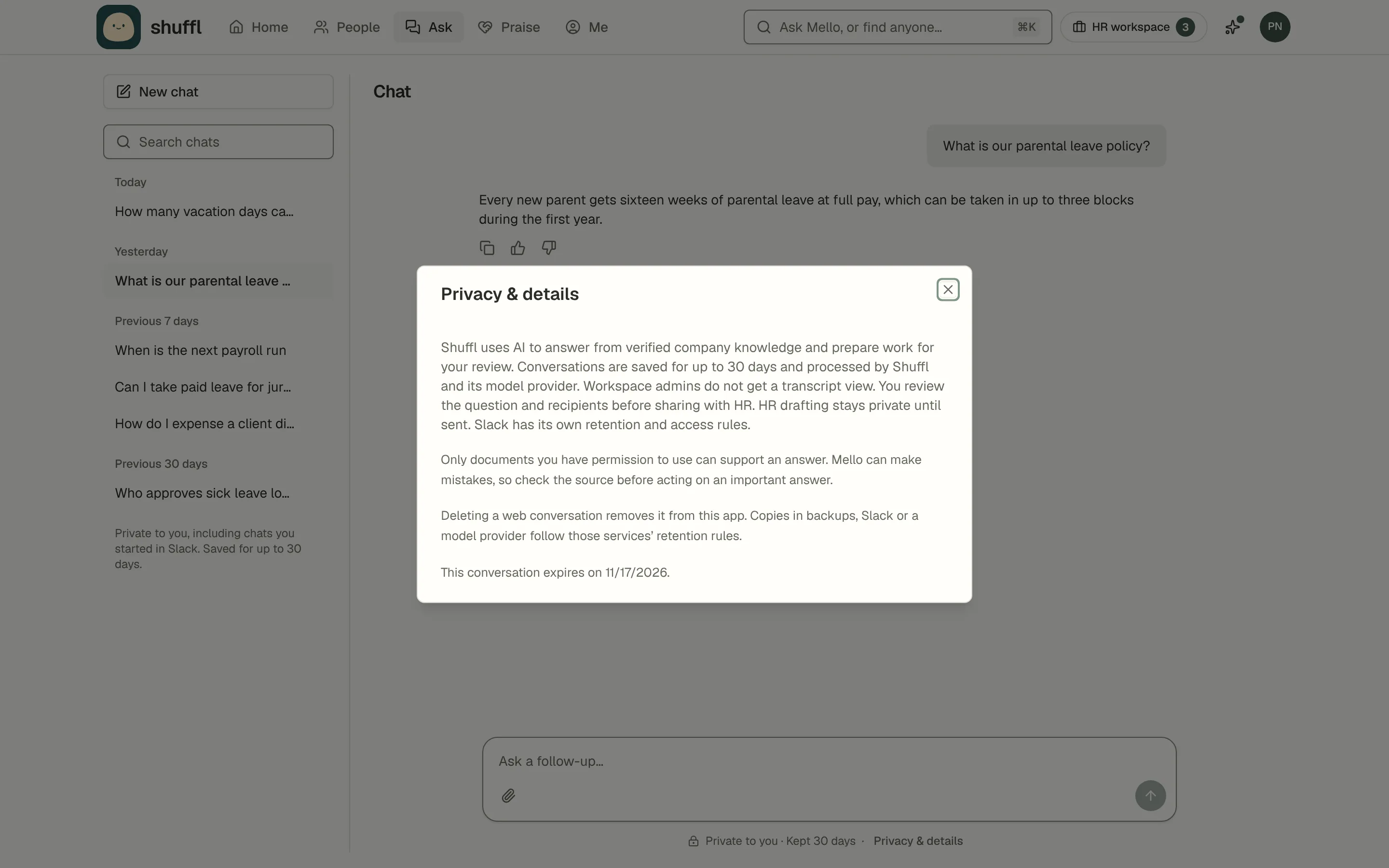Open chat 'How many vacation days ca...'
This screenshot has width=1389, height=868.
pos(218,211)
